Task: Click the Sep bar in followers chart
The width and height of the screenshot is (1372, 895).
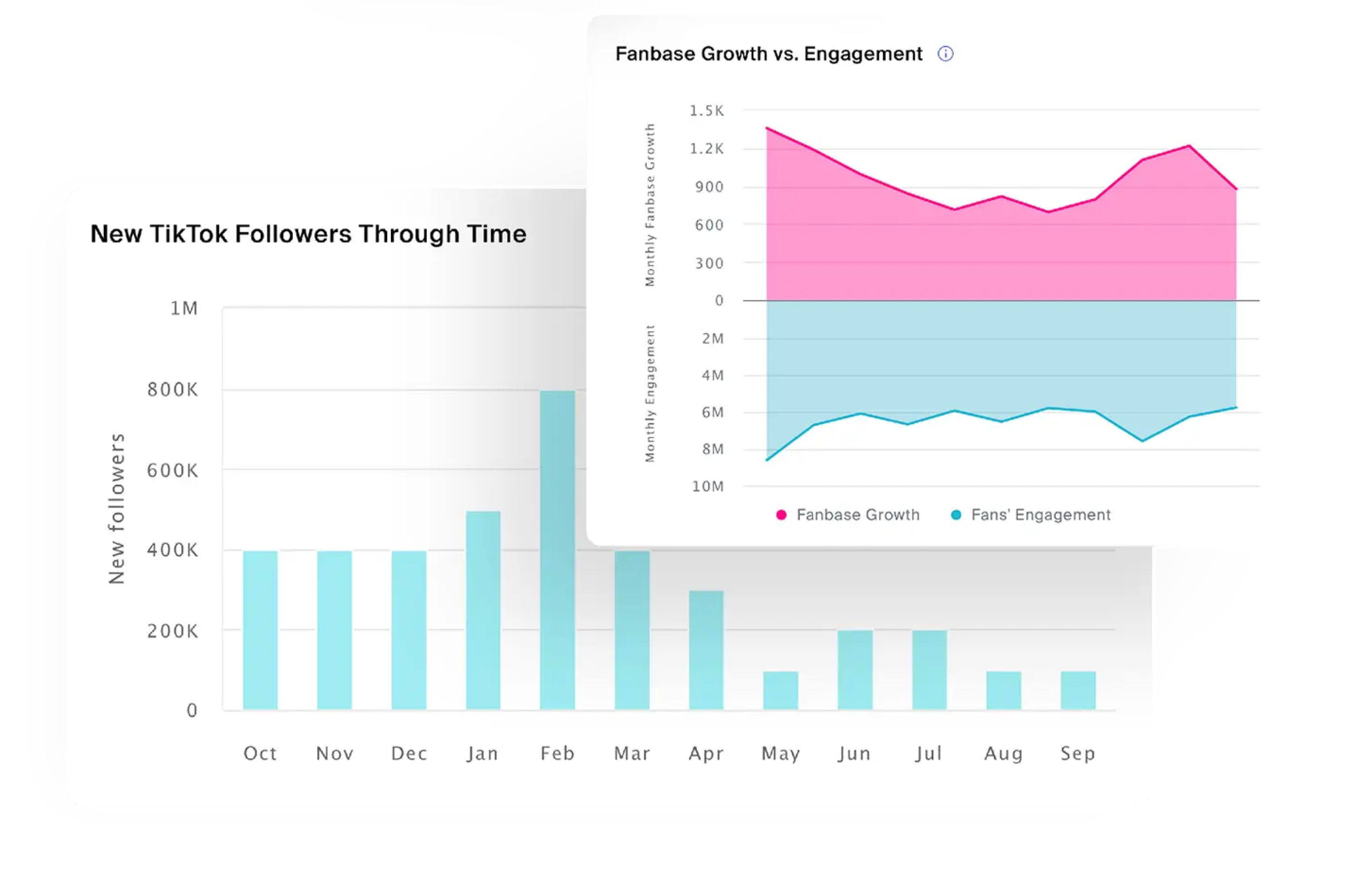Action: point(1078,690)
